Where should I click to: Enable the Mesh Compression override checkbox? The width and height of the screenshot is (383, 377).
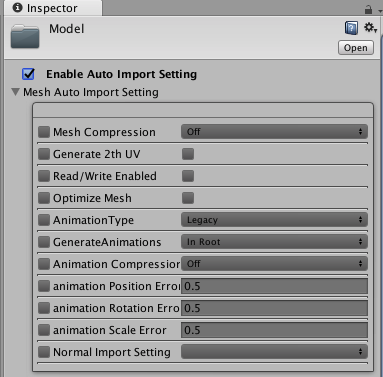pos(44,132)
